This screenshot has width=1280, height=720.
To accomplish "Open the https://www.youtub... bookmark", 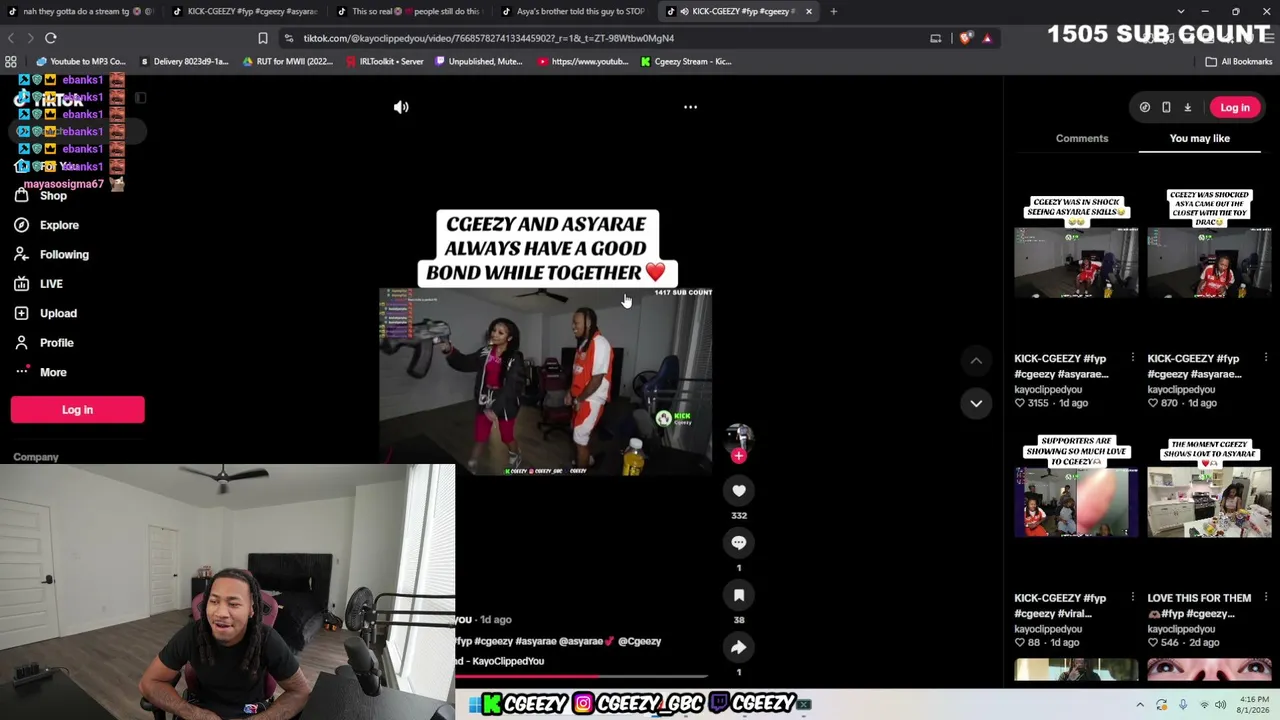I will pos(583,61).
